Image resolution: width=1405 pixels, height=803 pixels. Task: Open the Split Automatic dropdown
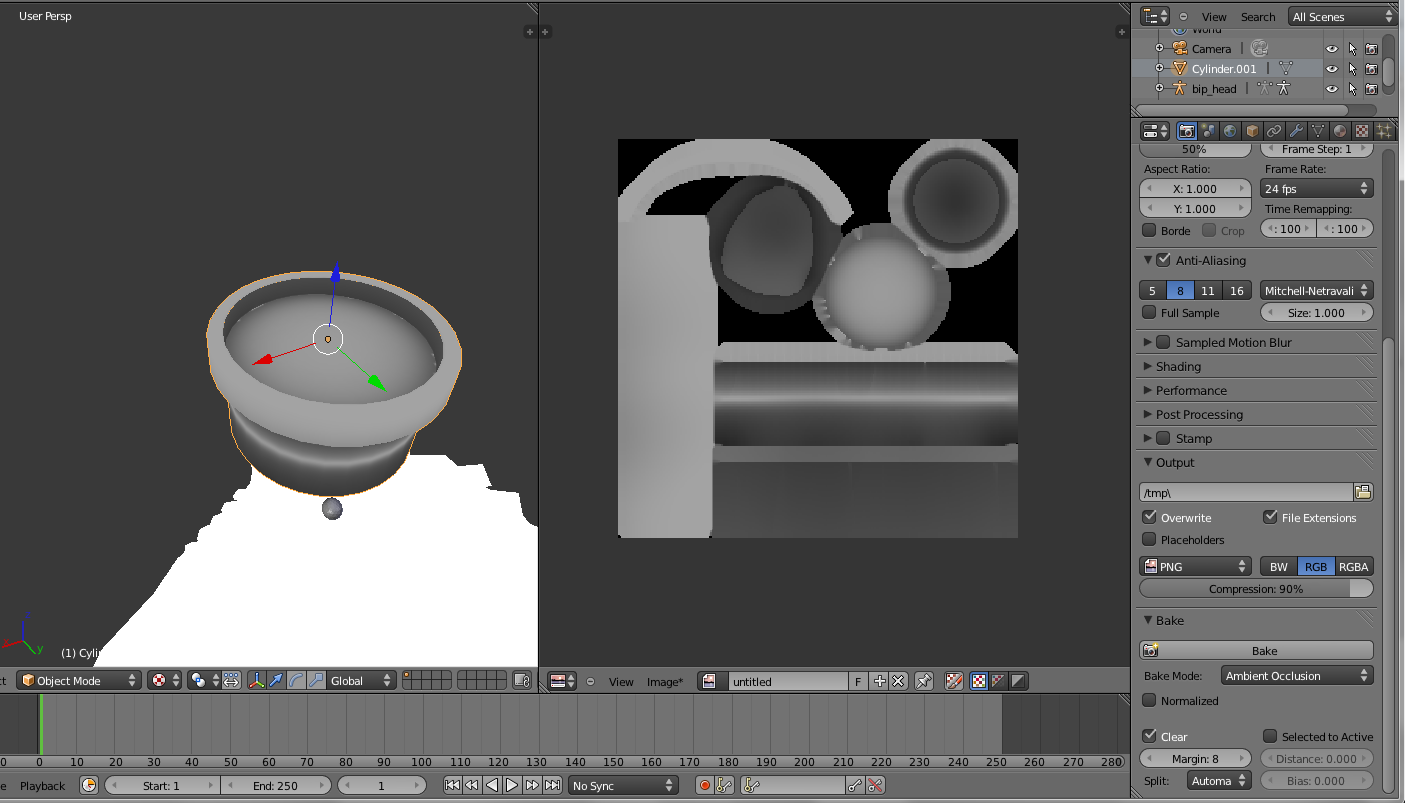(x=1220, y=780)
